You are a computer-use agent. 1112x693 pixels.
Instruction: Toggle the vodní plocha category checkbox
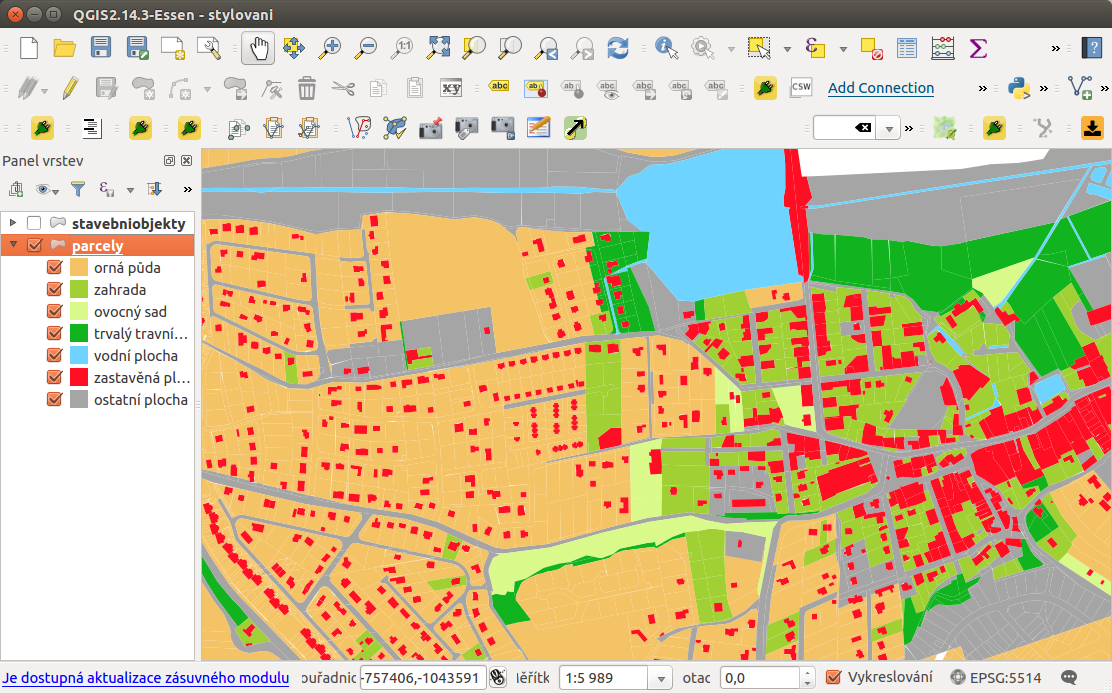(54, 355)
